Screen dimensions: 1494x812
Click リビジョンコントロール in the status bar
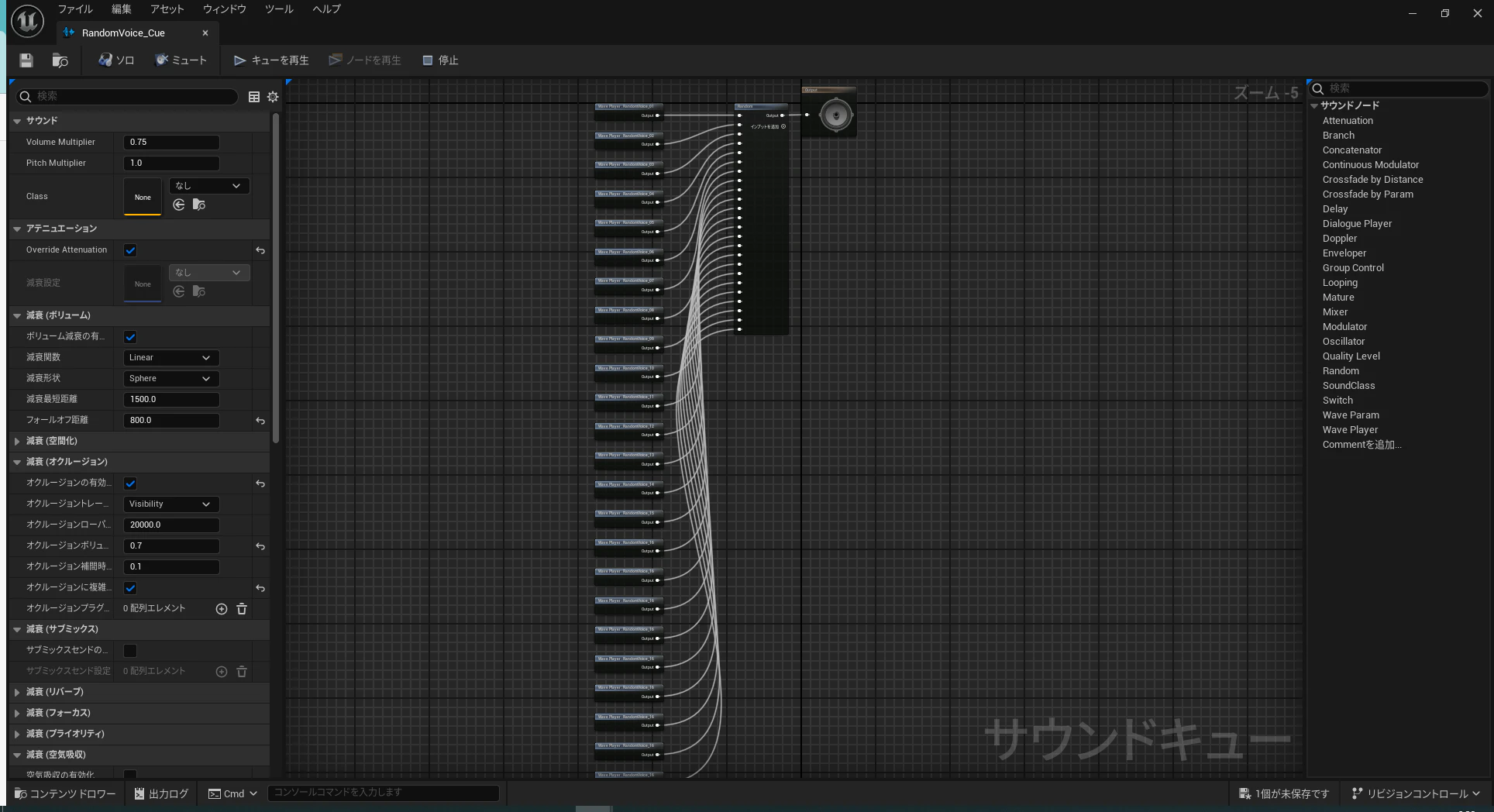click(1416, 793)
